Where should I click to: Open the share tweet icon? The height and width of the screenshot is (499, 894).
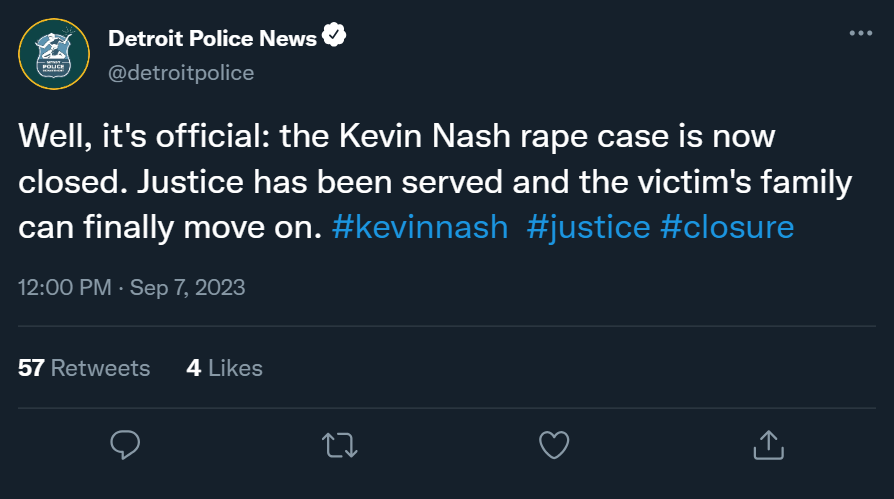point(767,443)
